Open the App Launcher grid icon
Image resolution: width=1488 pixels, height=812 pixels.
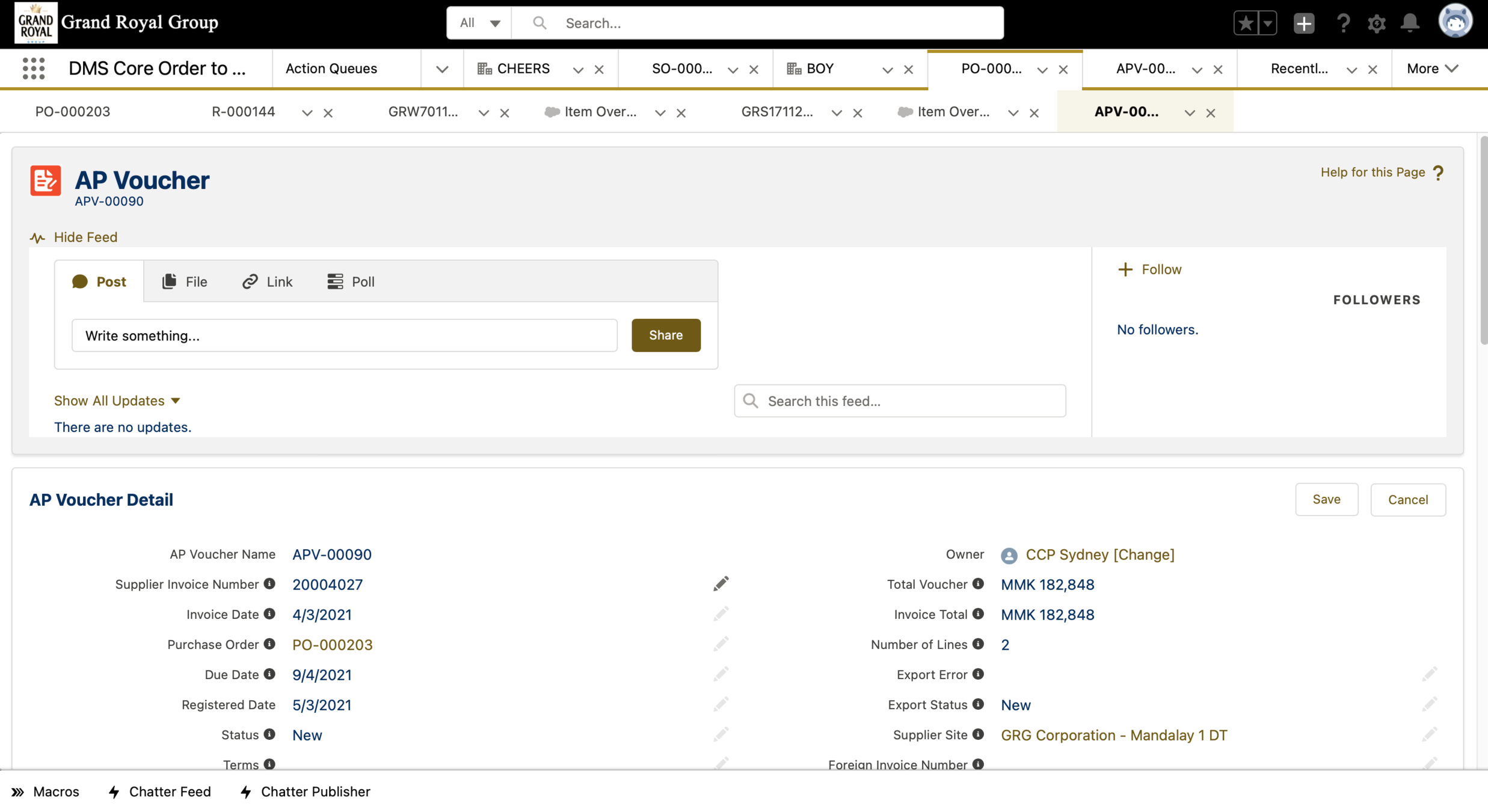tap(34, 69)
